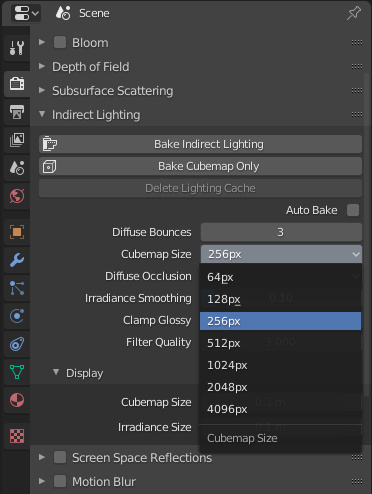
Task: Open the Scene properties tab in sidebar
Action: 17,168
